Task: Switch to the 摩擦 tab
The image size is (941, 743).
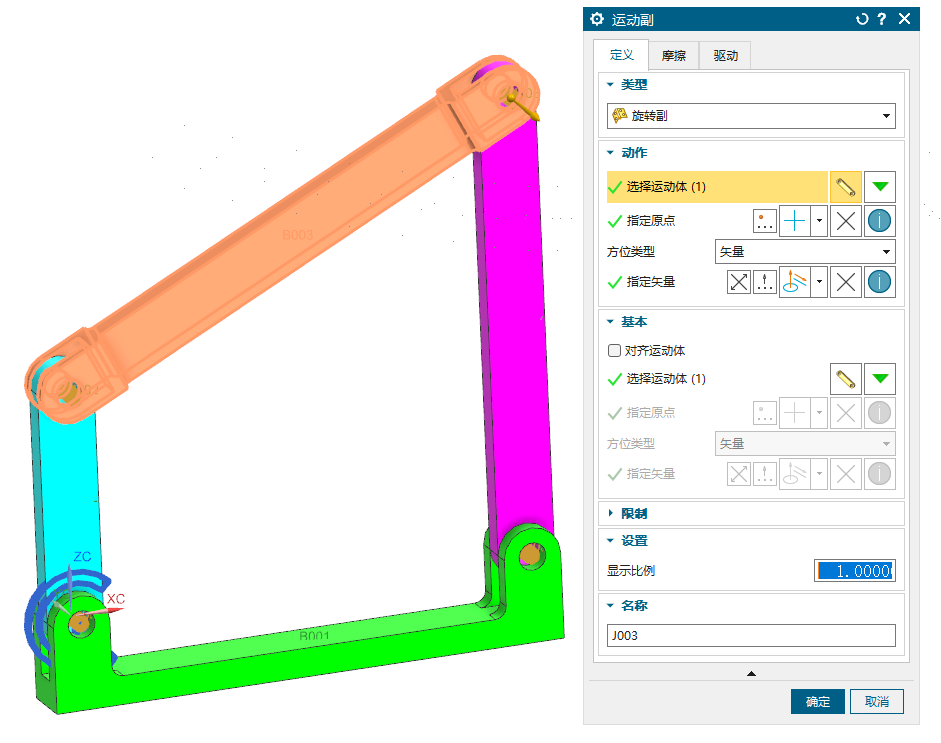Action: pos(673,56)
